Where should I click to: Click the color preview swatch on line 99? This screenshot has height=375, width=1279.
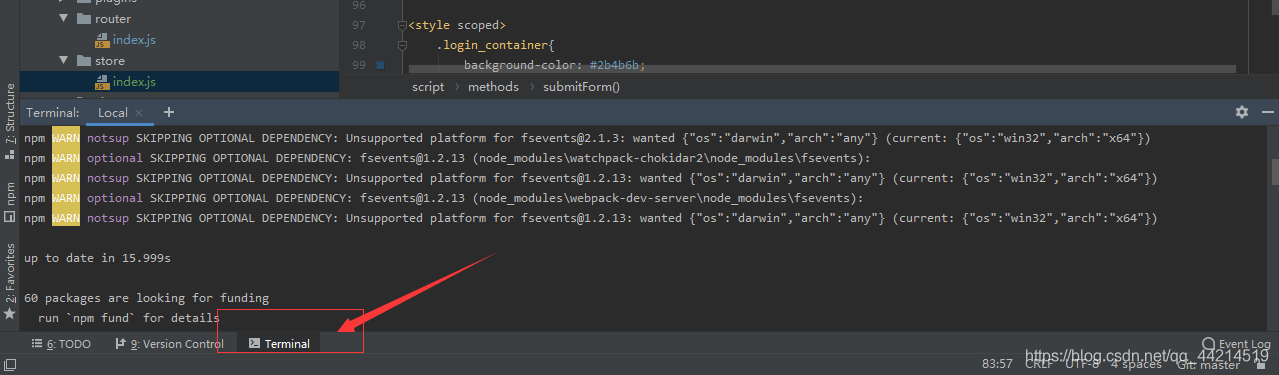coord(379,66)
